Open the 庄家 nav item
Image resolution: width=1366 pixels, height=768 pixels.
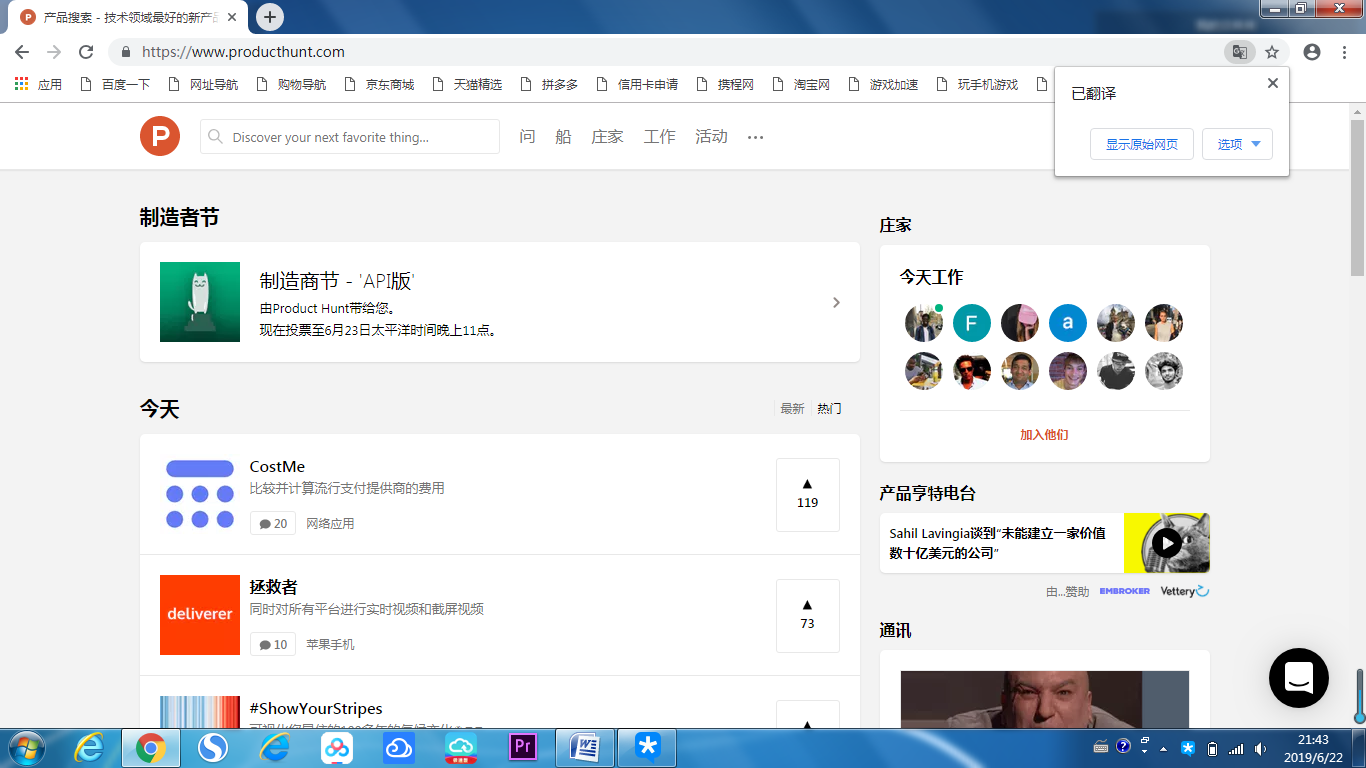tap(607, 137)
